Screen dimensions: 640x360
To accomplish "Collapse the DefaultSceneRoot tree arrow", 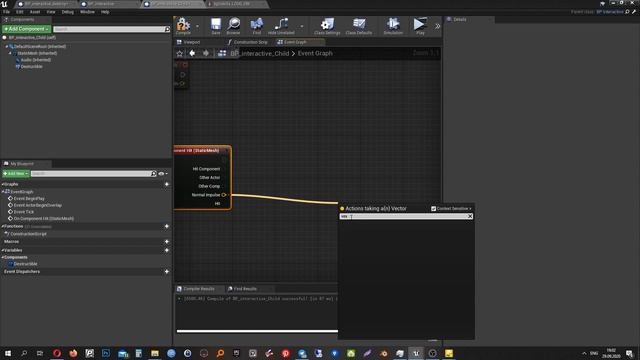I will pos(7,47).
